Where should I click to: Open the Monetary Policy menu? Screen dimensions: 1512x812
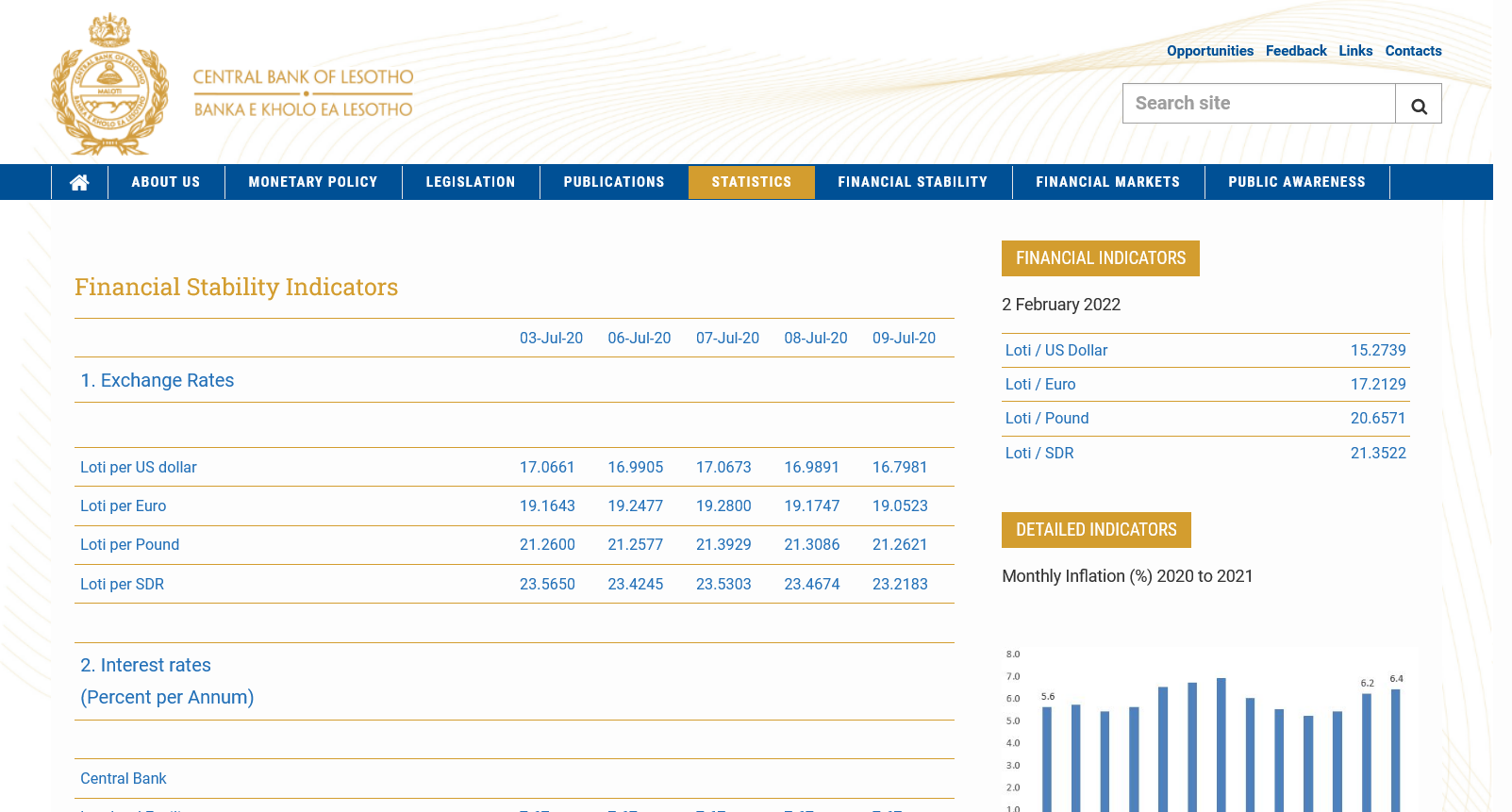313,182
